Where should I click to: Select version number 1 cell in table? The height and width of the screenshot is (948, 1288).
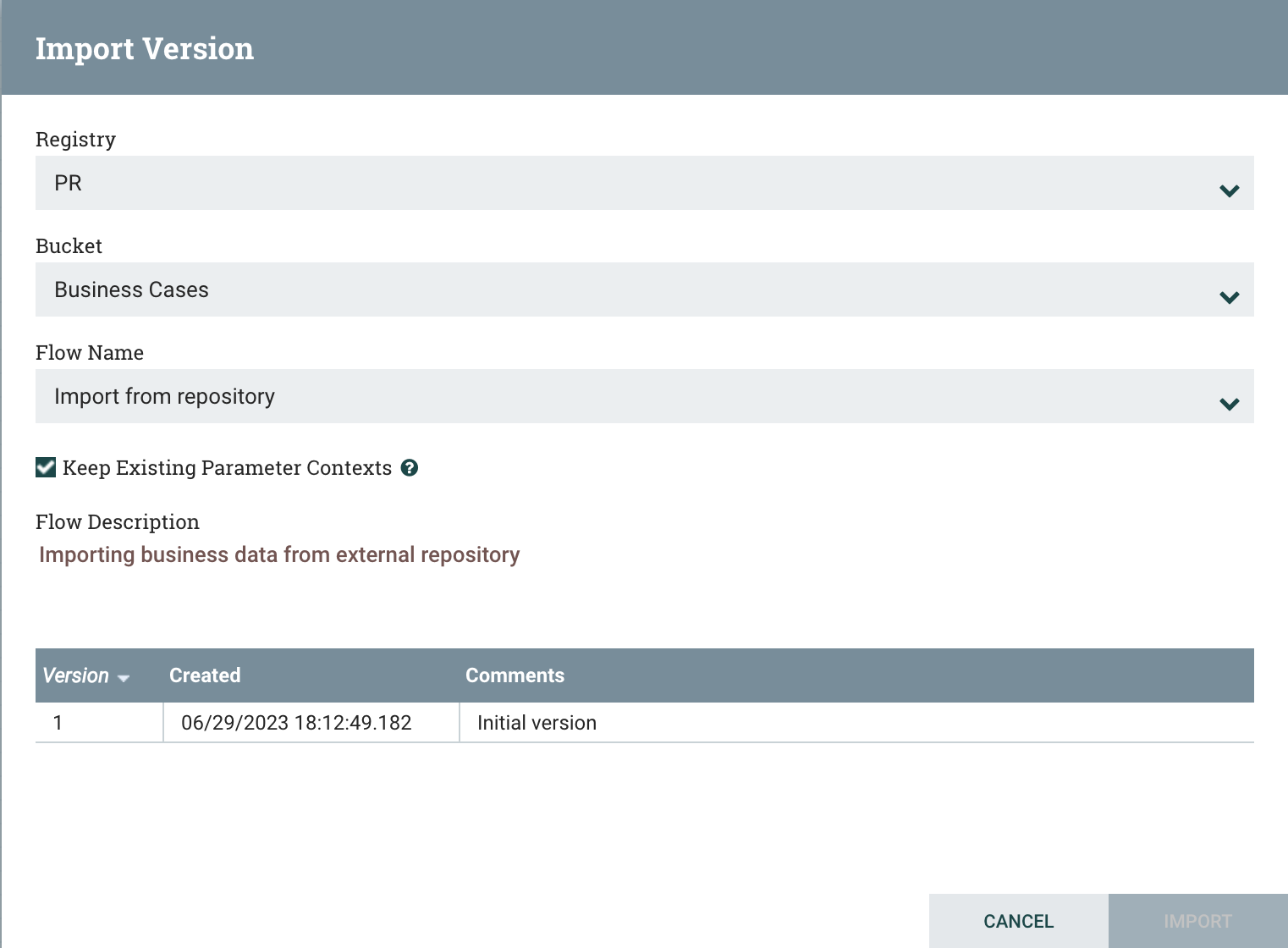click(x=58, y=723)
